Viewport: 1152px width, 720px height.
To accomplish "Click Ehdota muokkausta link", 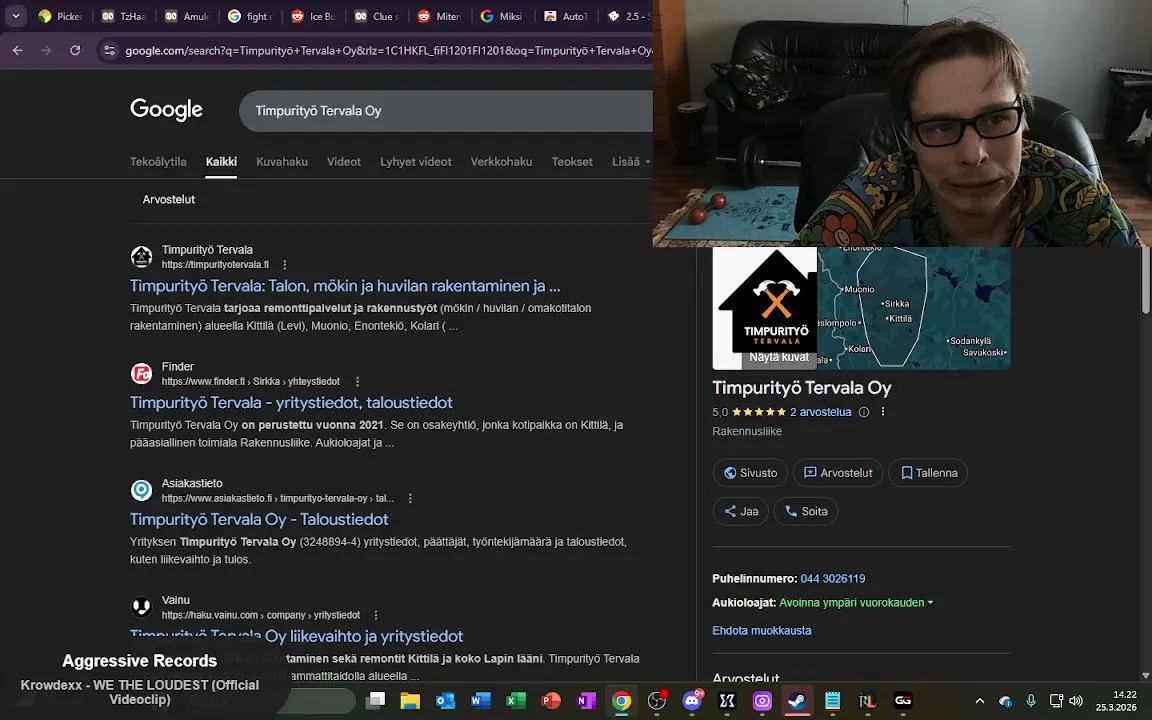I will pos(762,630).
